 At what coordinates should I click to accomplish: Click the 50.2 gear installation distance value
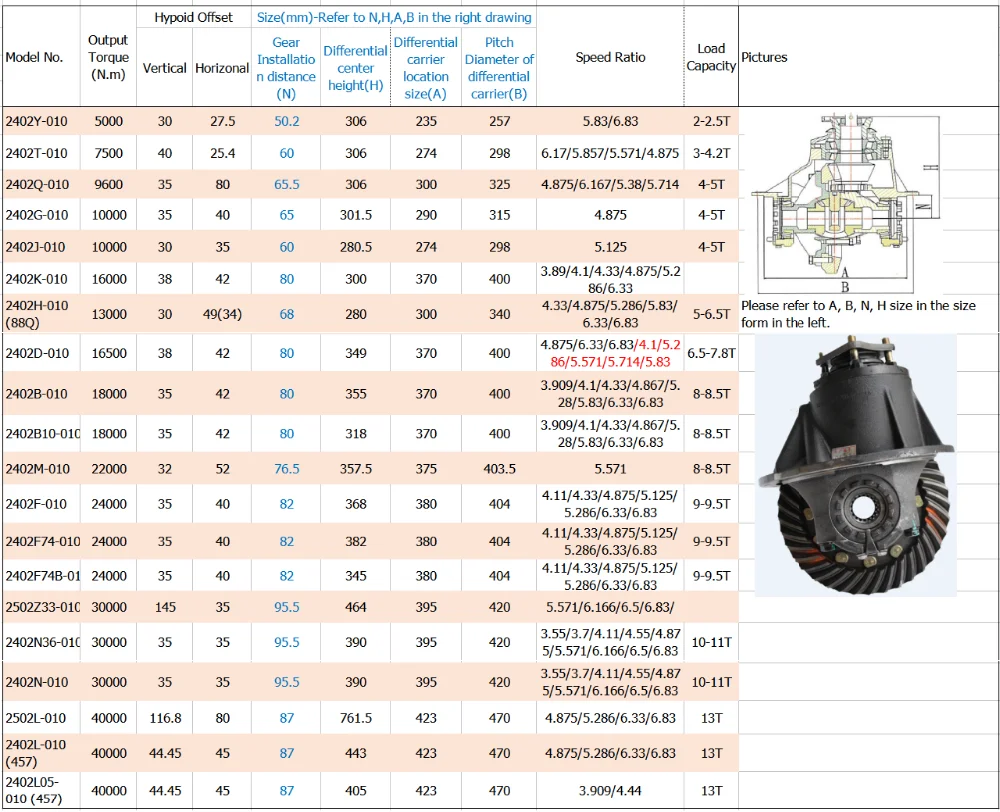[x=287, y=121]
